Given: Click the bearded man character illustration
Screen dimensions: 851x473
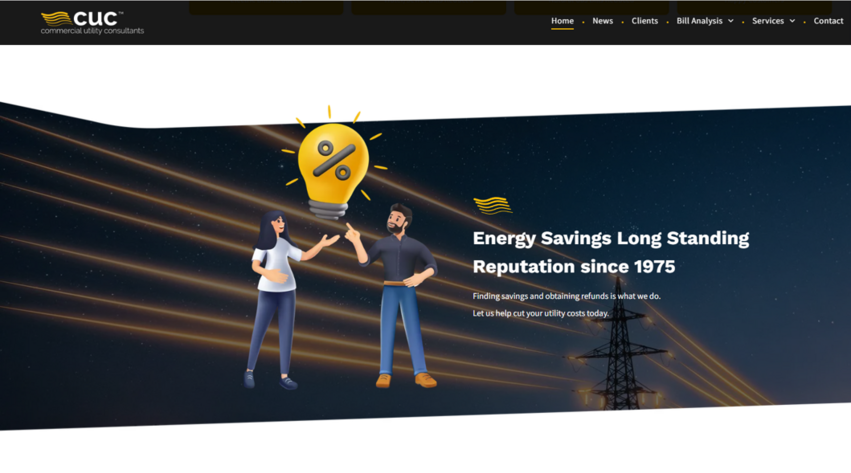Looking at the screenshot, I should pyautogui.click(x=398, y=296).
